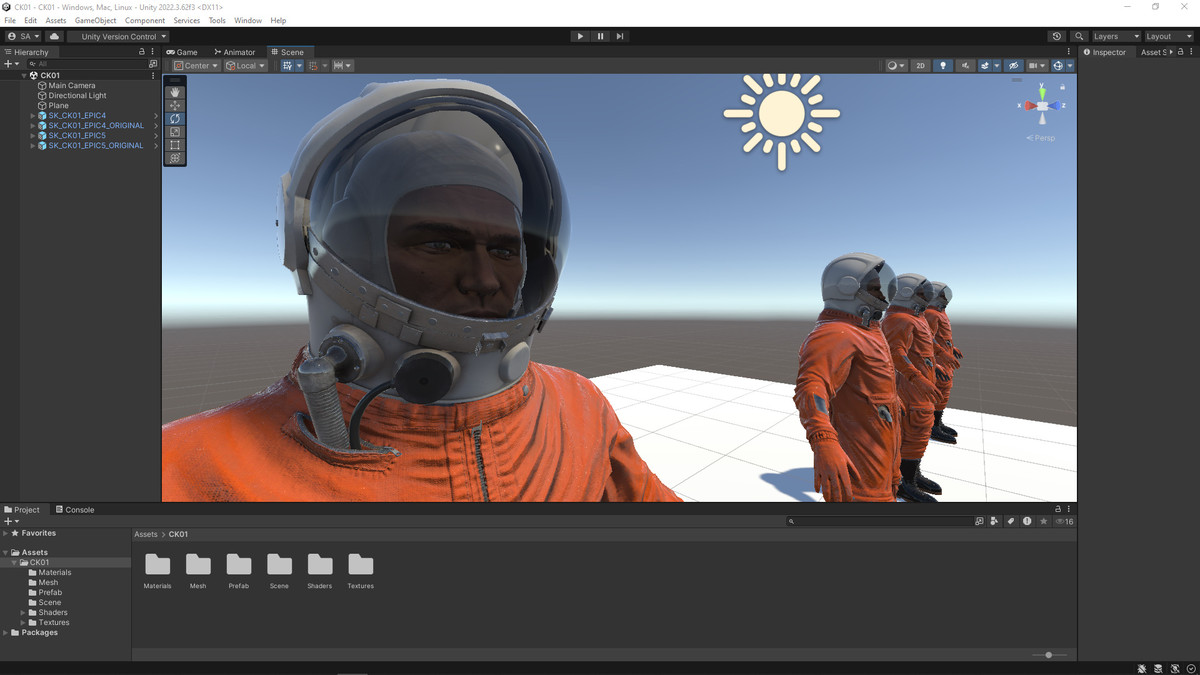Viewport: 1200px width, 675px height.
Task: Click the asset icon size slider
Action: [x=1048, y=655]
